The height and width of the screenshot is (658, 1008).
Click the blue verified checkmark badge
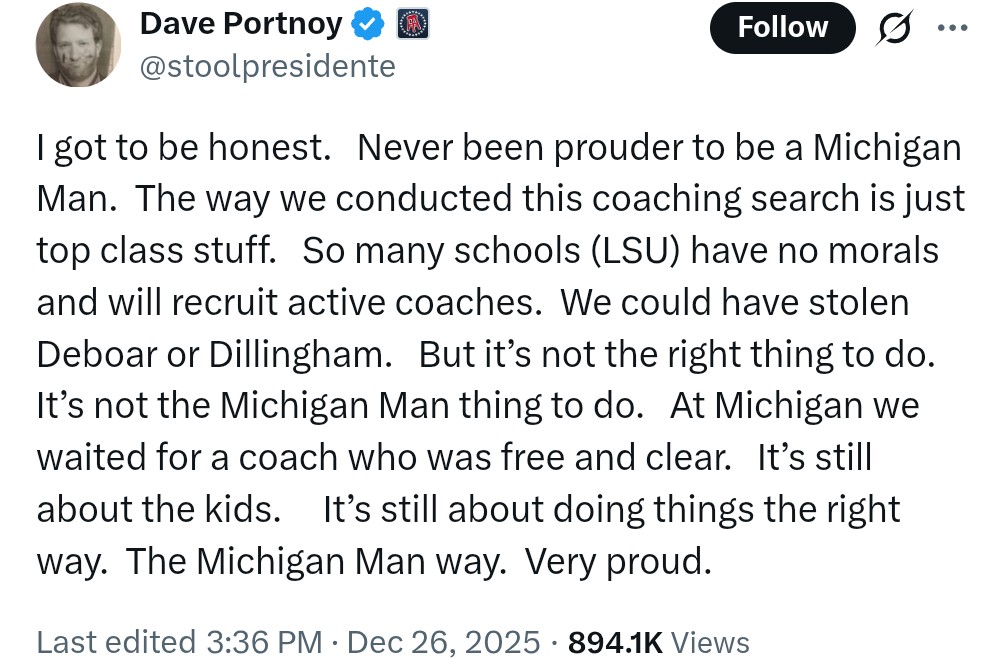point(369,24)
